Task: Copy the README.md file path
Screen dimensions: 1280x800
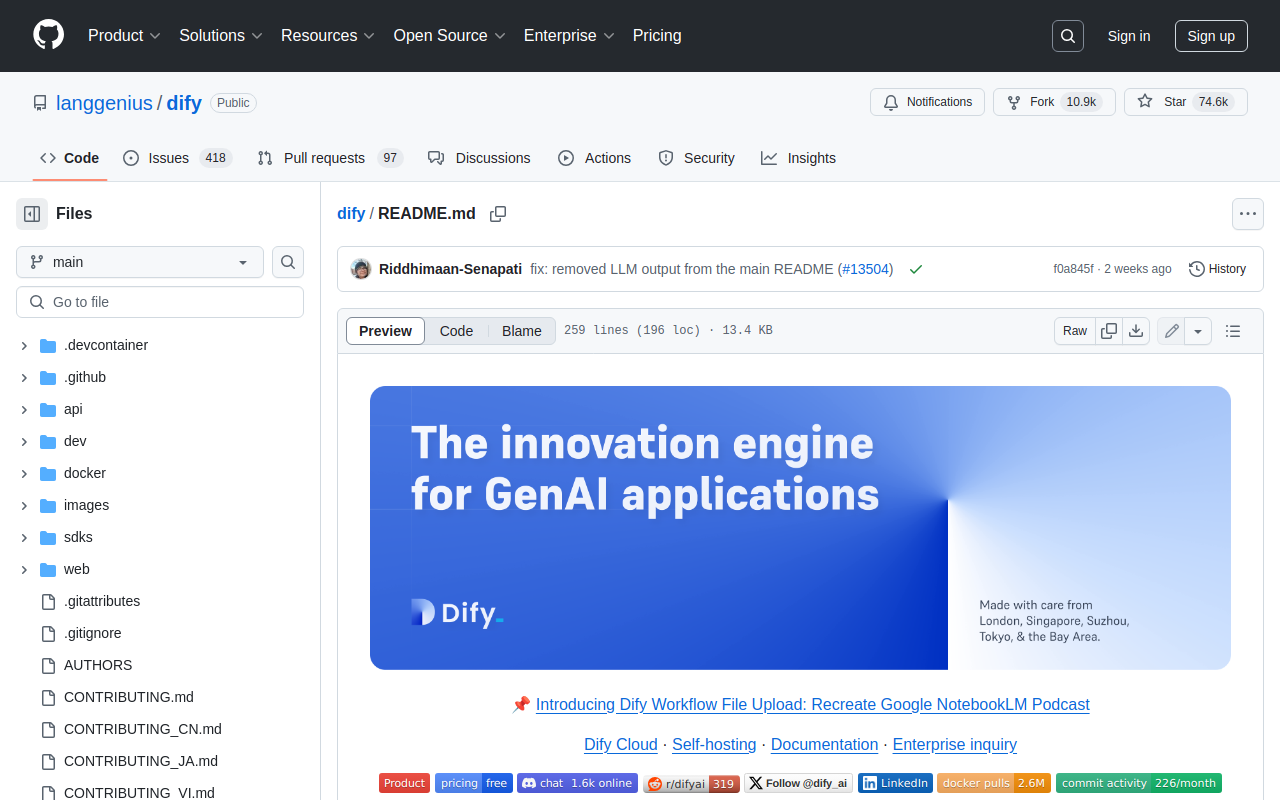Action: tap(498, 213)
